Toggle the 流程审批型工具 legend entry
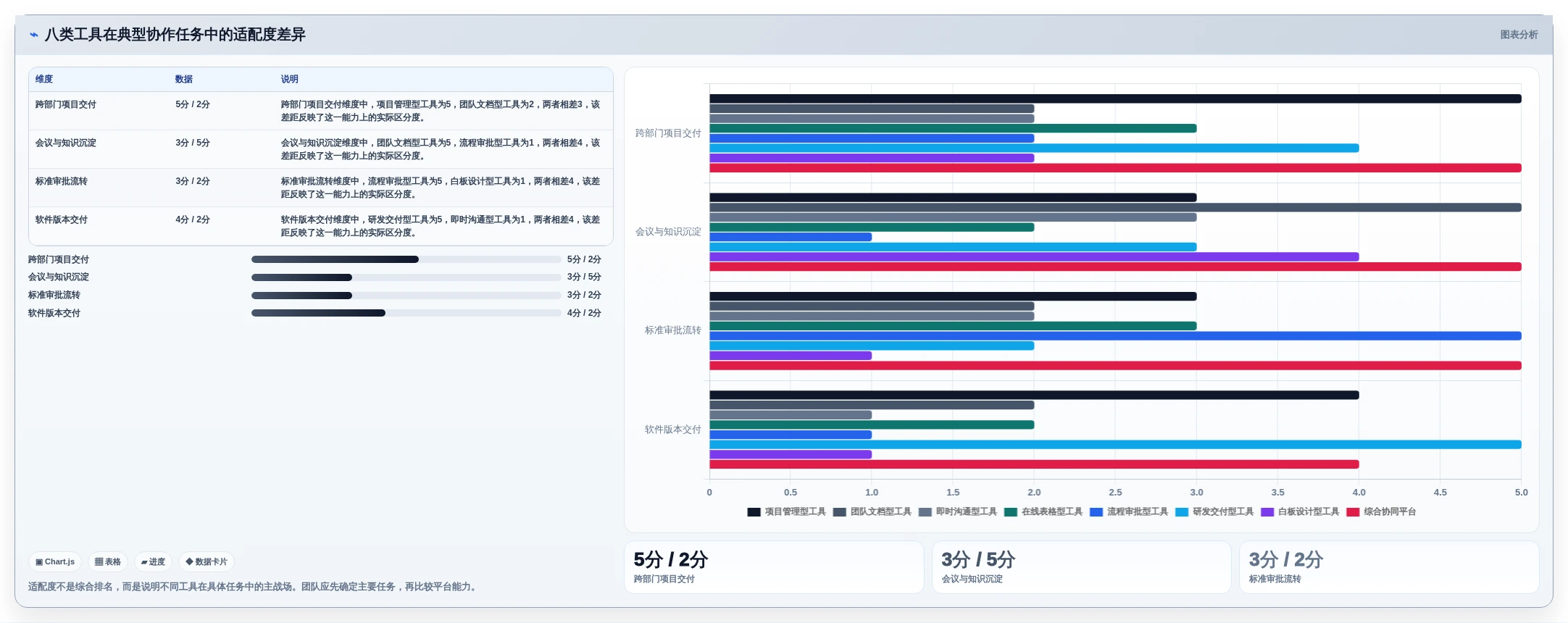1568x623 pixels. pos(1129,512)
